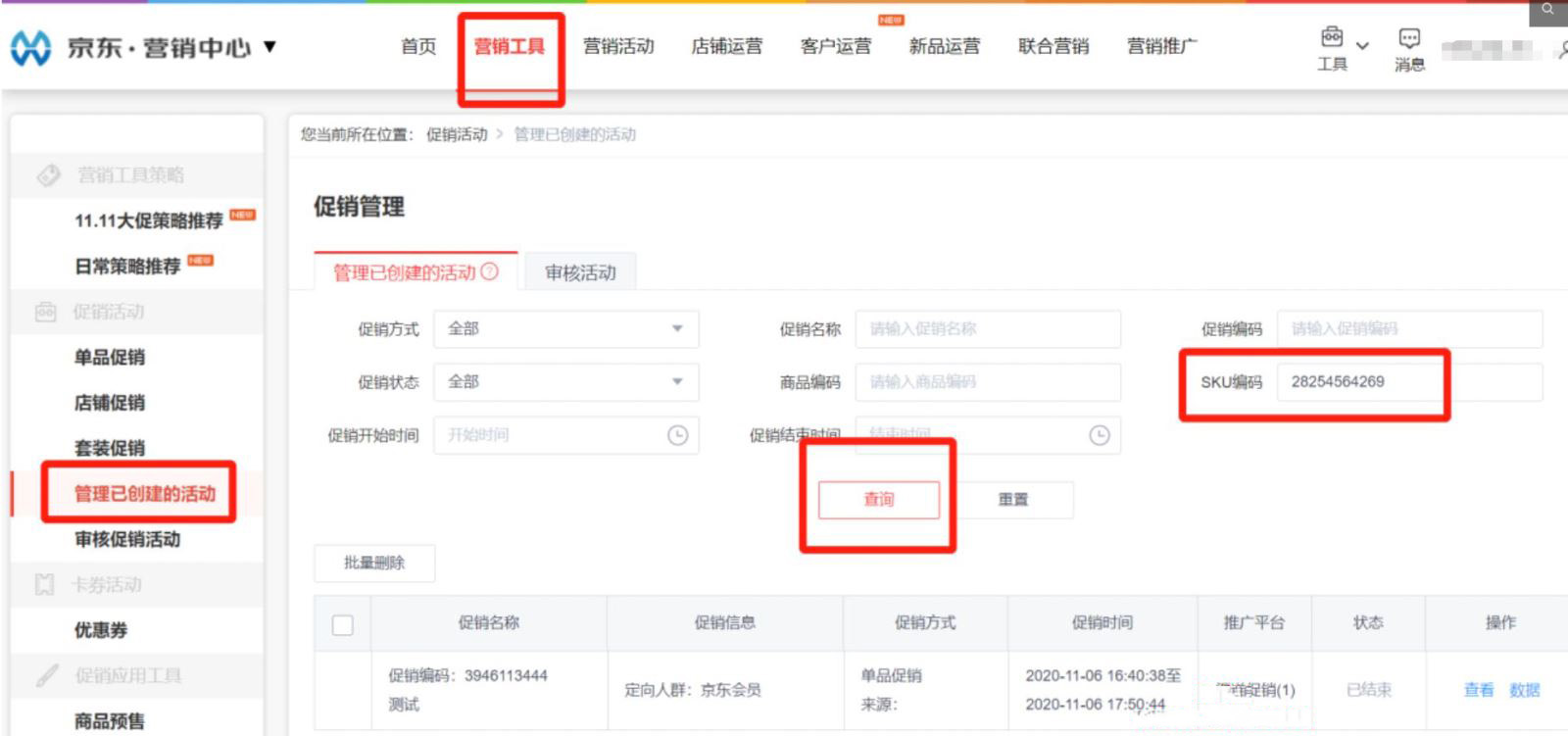
Task: Click the 卡券活动 section icon
Action: 44,585
